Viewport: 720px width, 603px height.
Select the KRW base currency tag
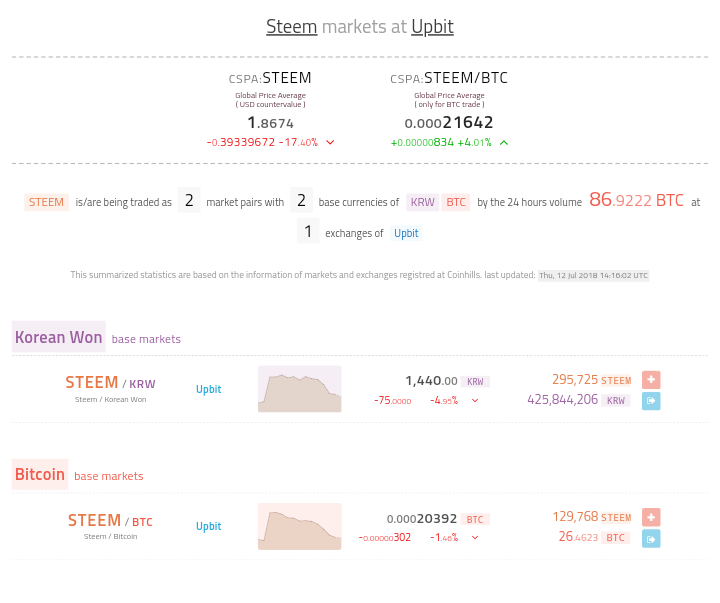coord(422,202)
